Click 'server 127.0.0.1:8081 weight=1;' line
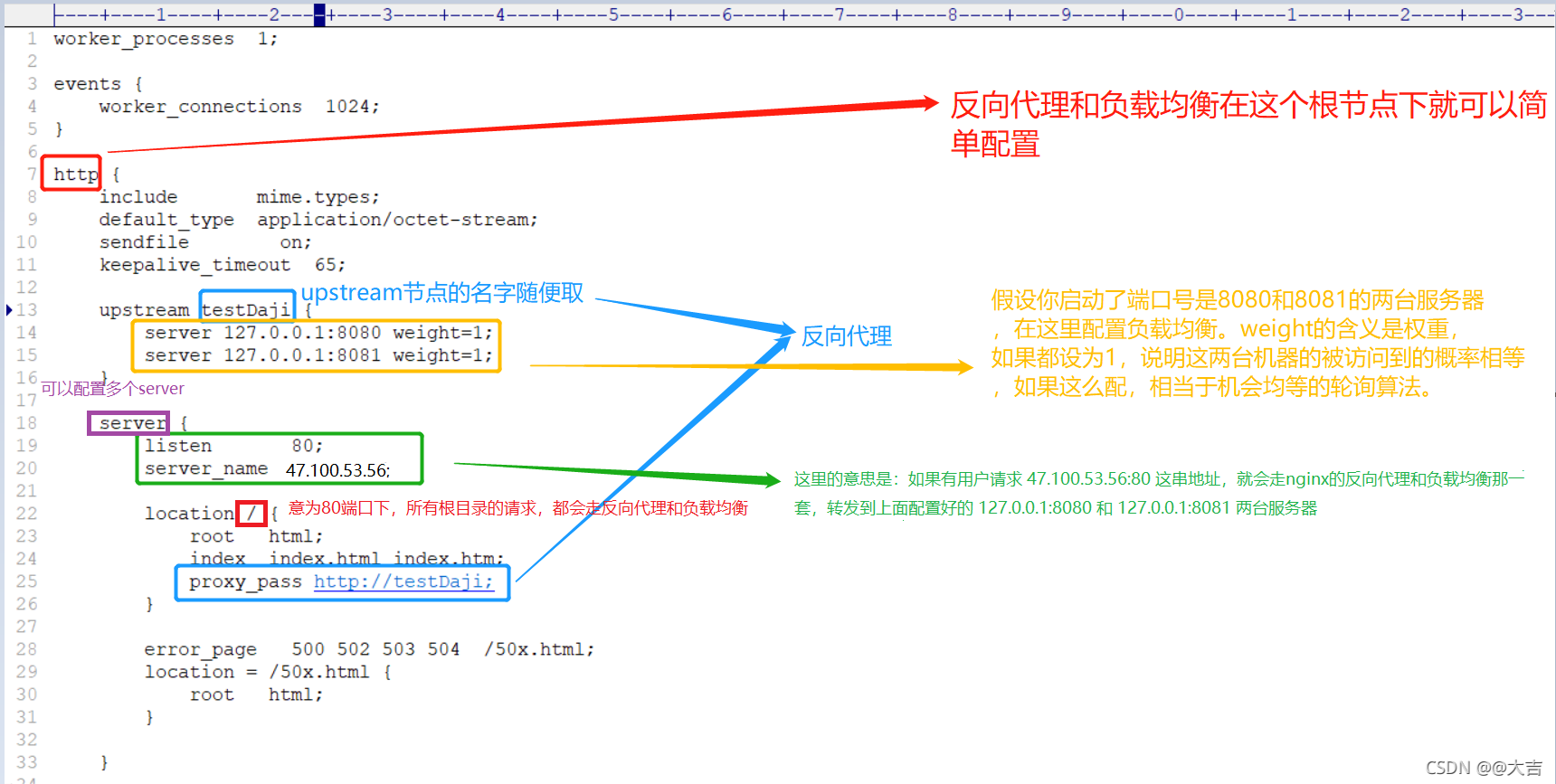The image size is (1556, 784). point(318,355)
